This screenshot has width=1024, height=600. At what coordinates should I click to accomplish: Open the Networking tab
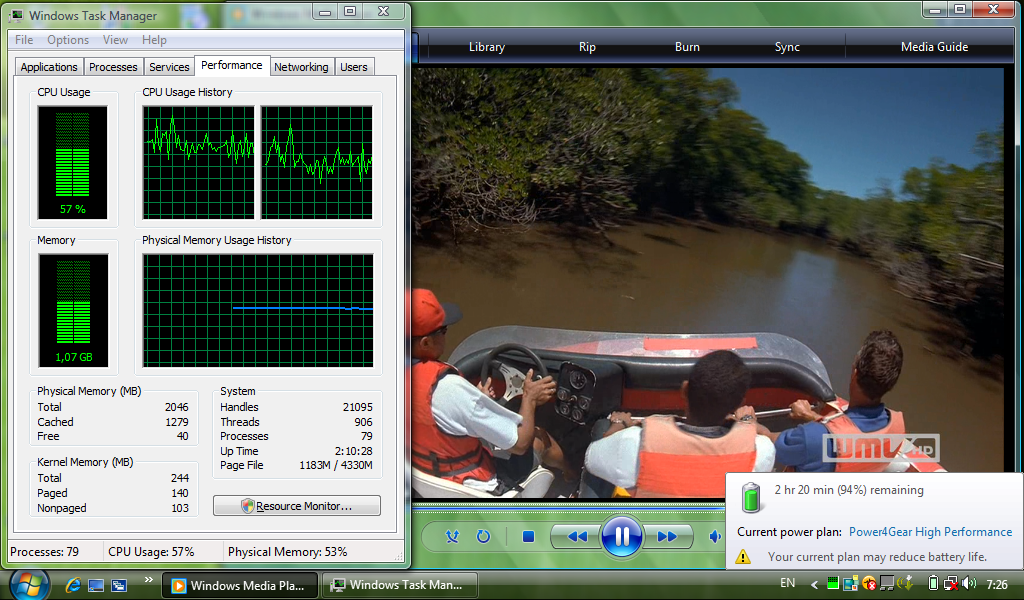tap(301, 67)
